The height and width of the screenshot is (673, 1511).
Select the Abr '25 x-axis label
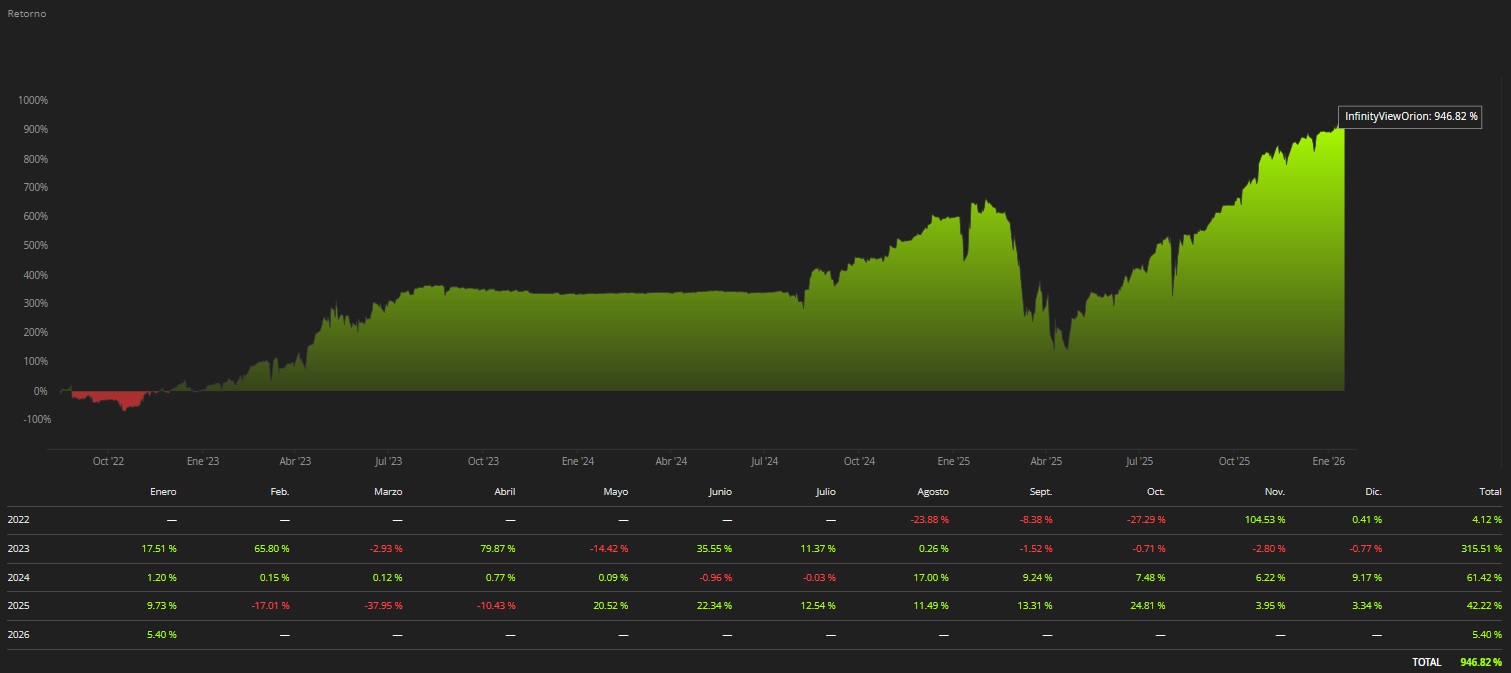(x=1046, y=462)
